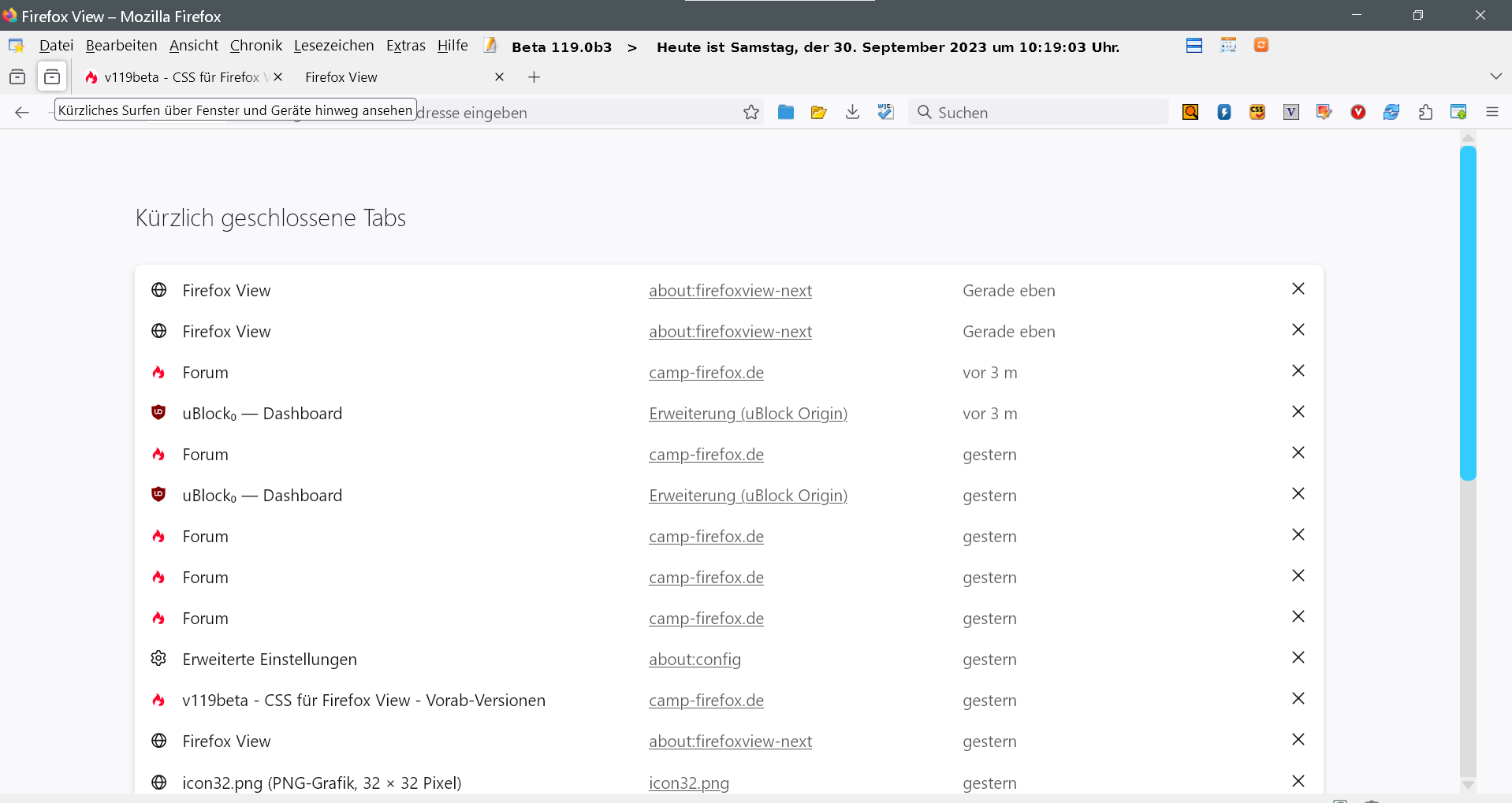Click the blue sync arrows toolbar icon
The height and width of the screenshot is (803, 1512).
click(x=1391, y=112)
